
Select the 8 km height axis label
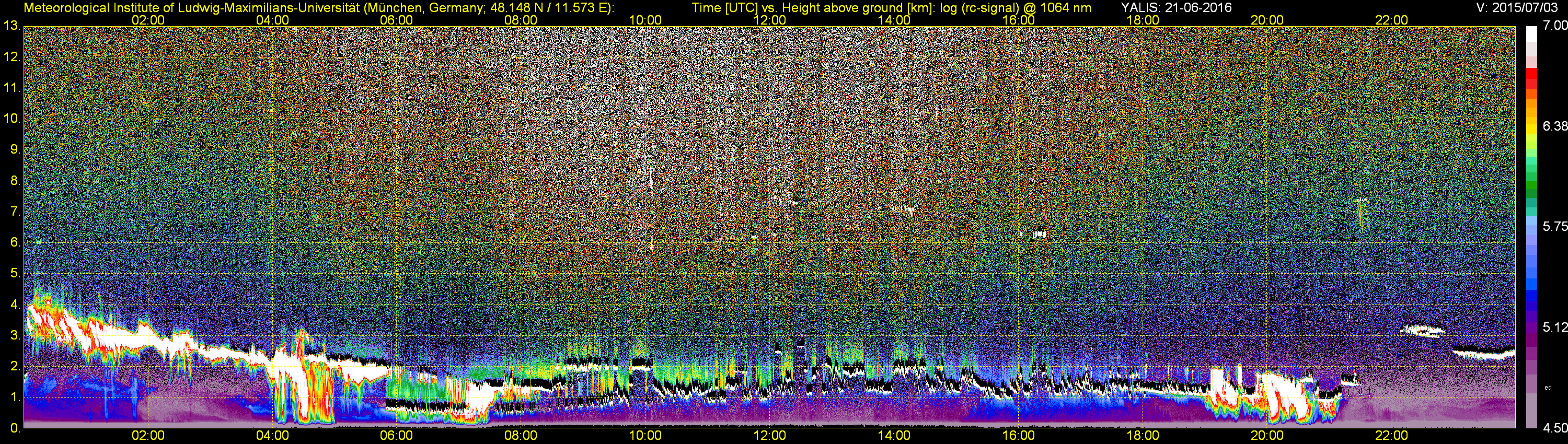pyautogui.click(x=15, y=181)
